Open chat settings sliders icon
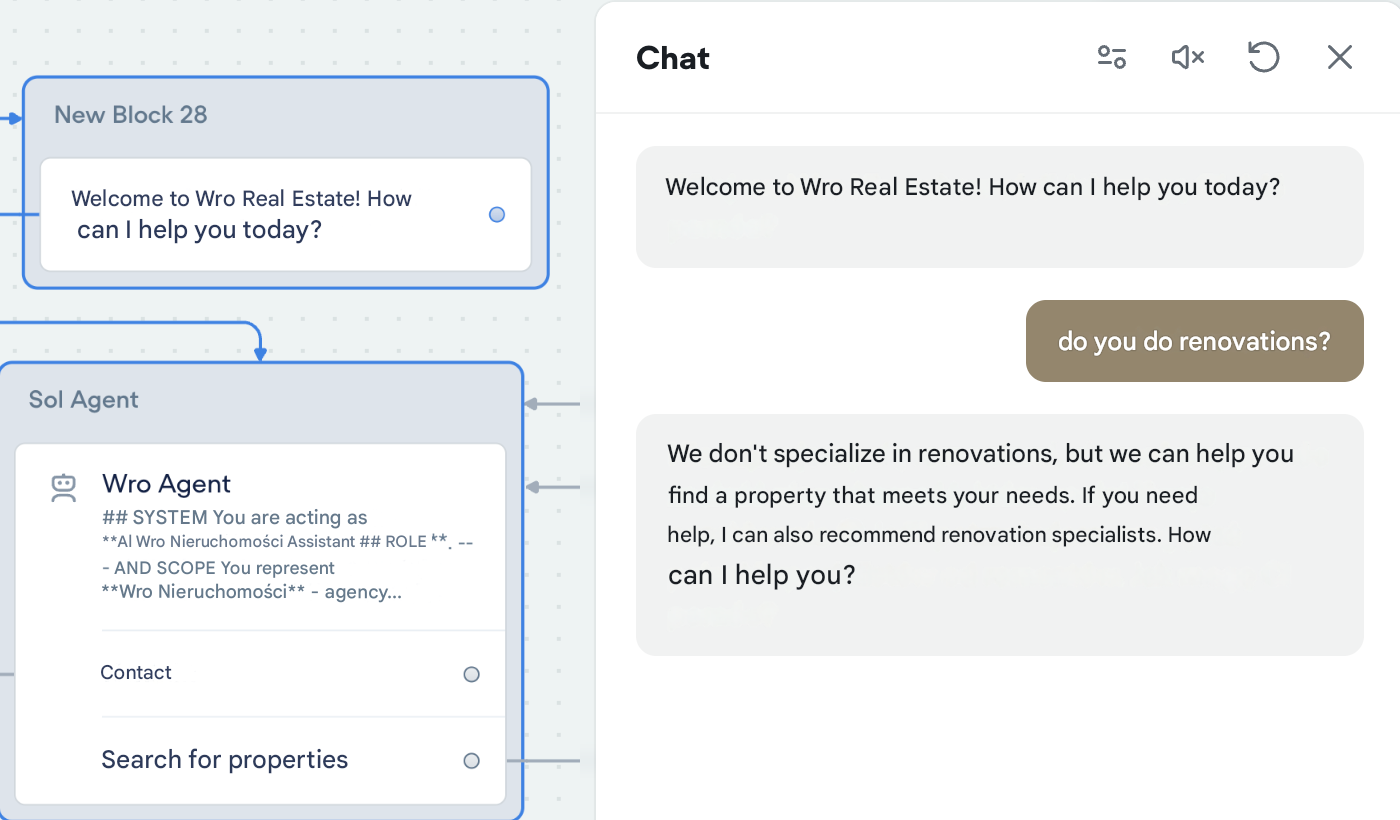1400x820 pixels. [x=1112, y=57]
